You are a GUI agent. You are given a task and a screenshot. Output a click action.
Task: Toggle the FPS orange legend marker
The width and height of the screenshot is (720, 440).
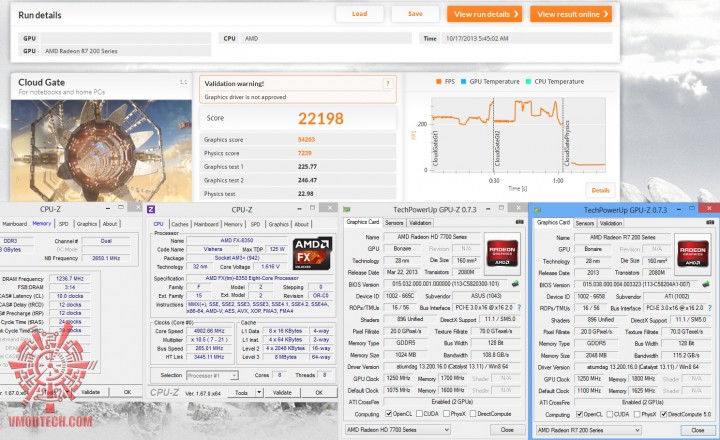pos(439,81)
